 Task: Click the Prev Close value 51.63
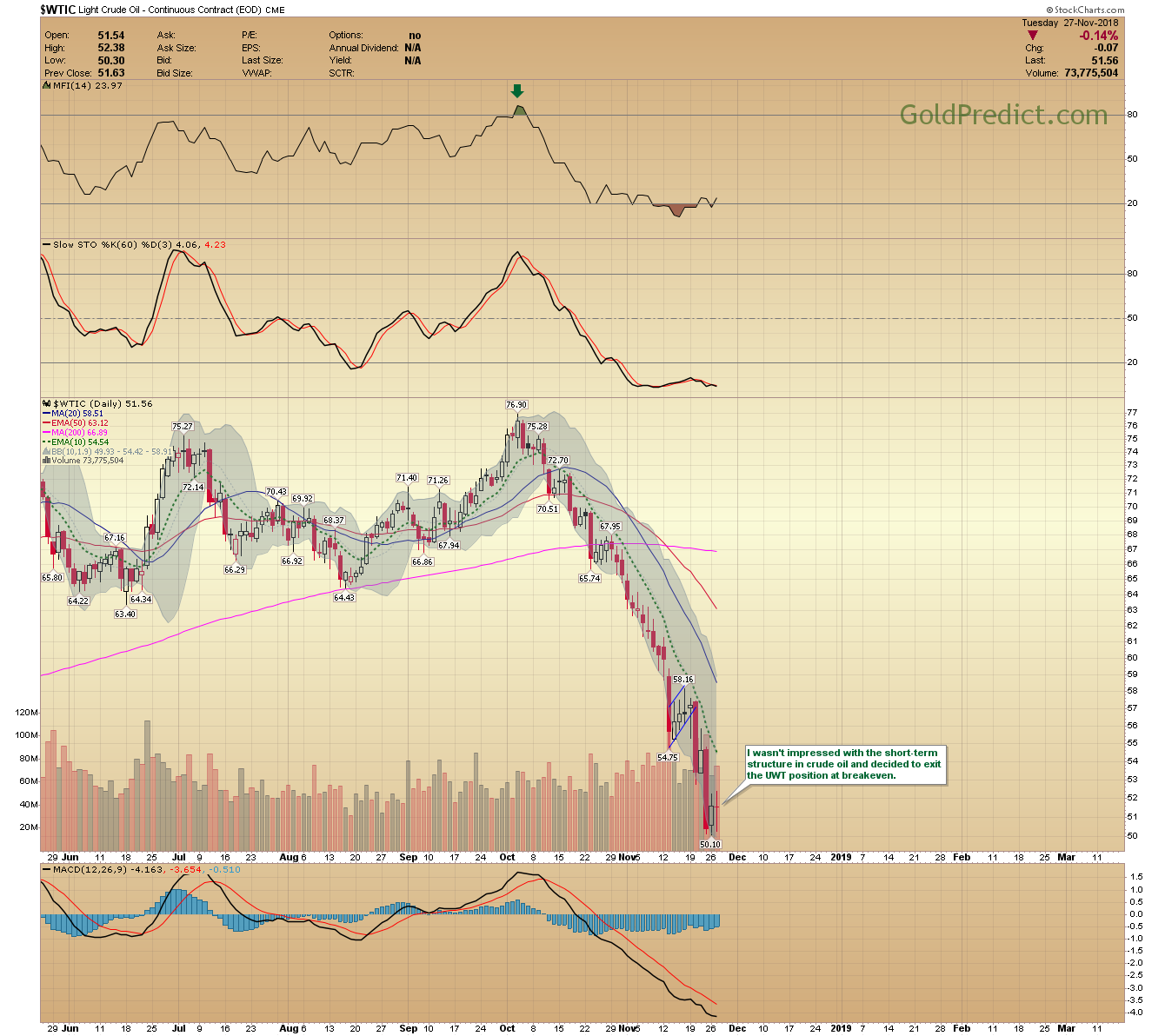coord(111,73)
